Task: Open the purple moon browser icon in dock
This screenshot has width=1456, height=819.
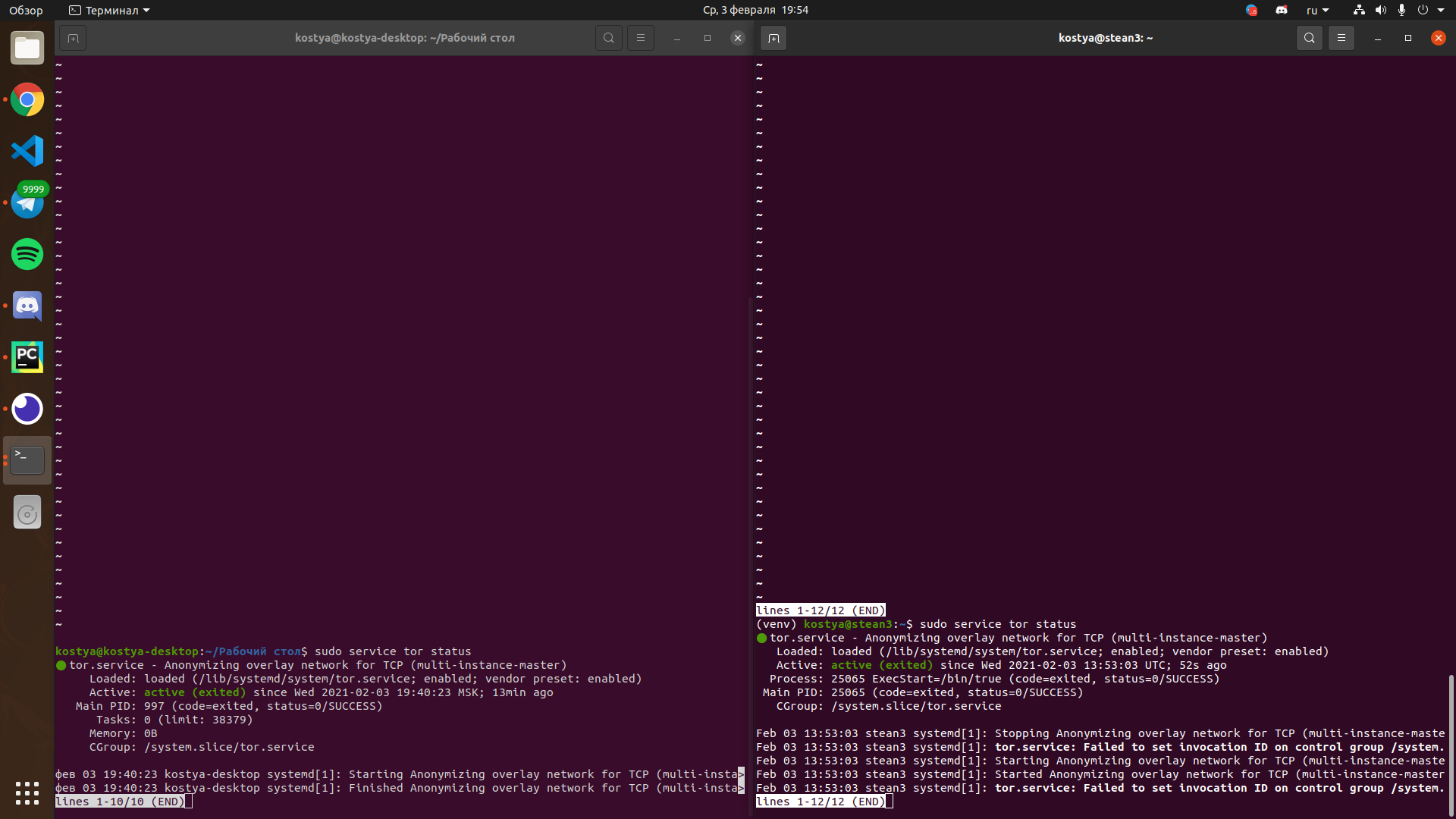Action: 27,409
